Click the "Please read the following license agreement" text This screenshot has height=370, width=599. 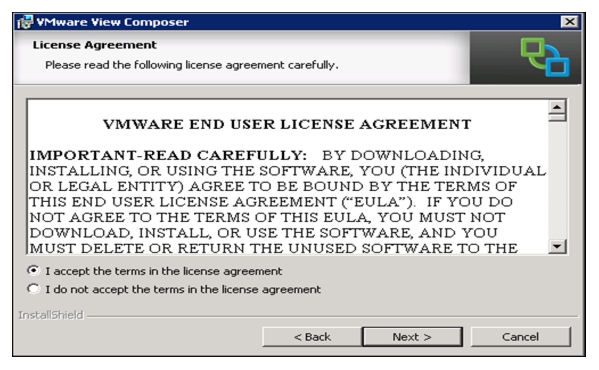point(192,65)
